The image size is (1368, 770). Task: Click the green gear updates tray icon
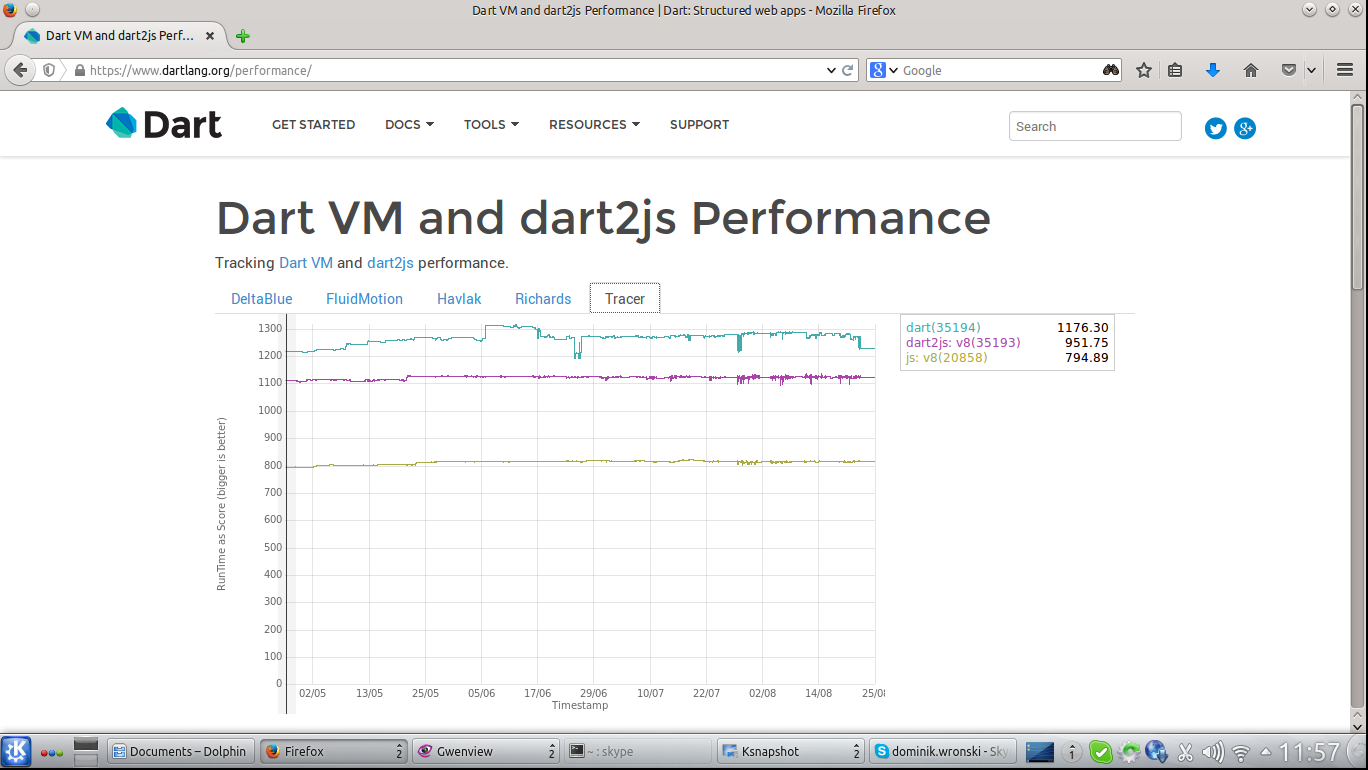(x=1129, y=752)
